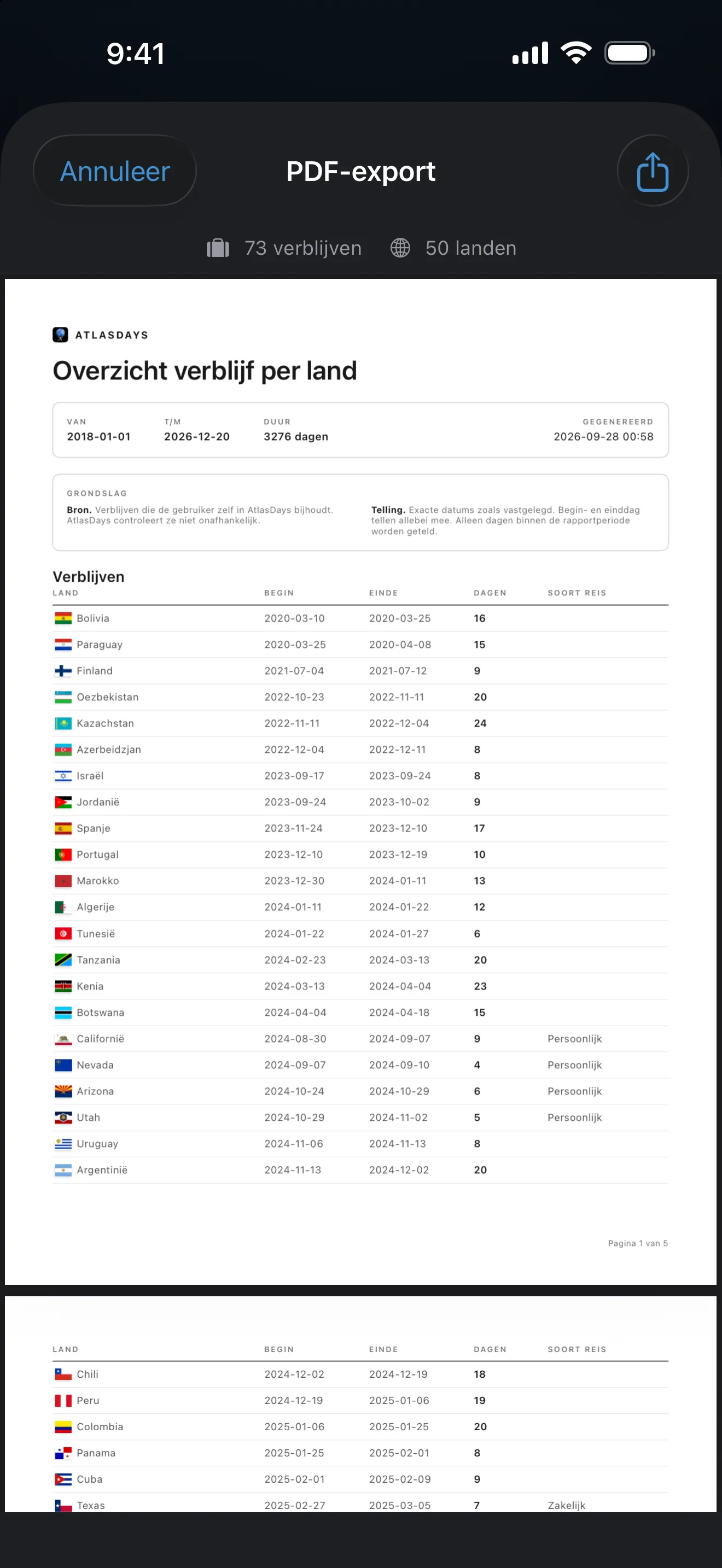Tap the Bolivia flag icon
Image resolution: width=722 pixels, height=1568 pixels.
click(x=63, y=618)
